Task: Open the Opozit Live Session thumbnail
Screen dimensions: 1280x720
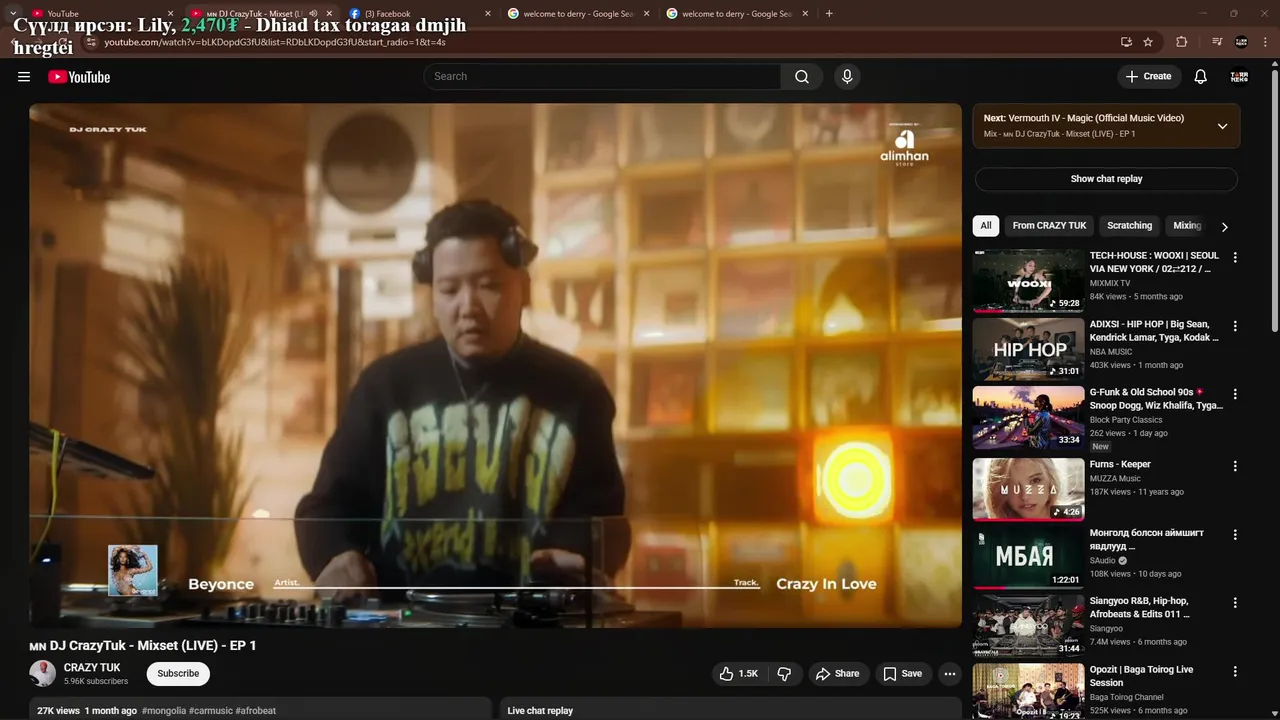Action: pos(1028,692)
